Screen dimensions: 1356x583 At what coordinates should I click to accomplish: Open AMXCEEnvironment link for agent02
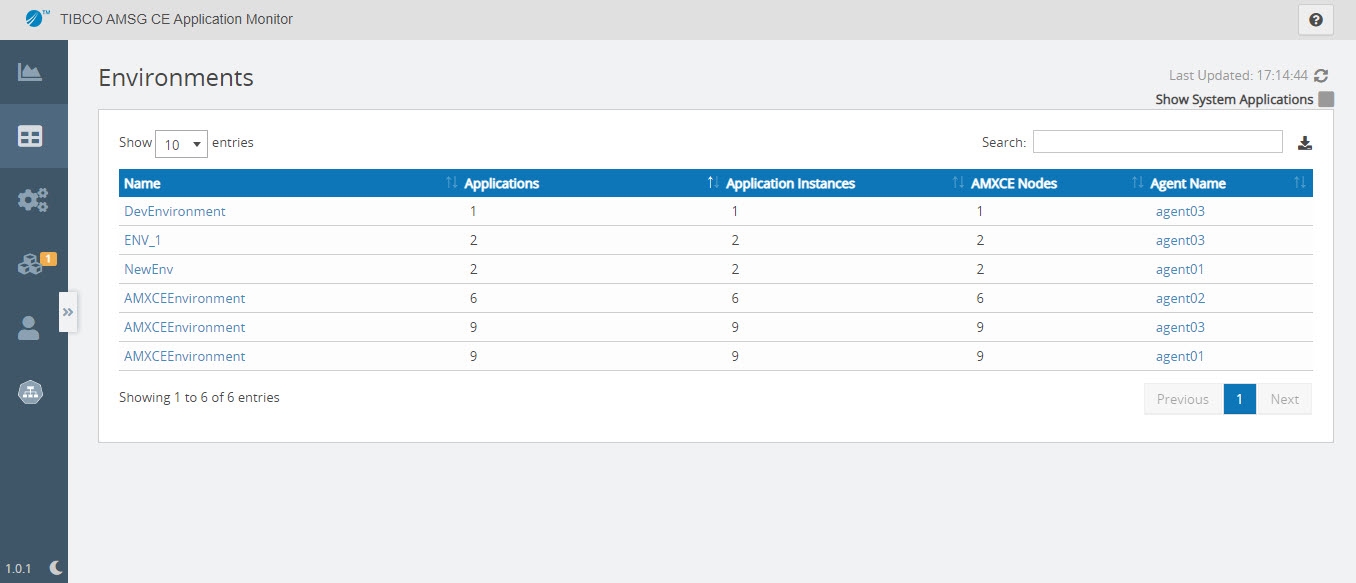(184, 298)
